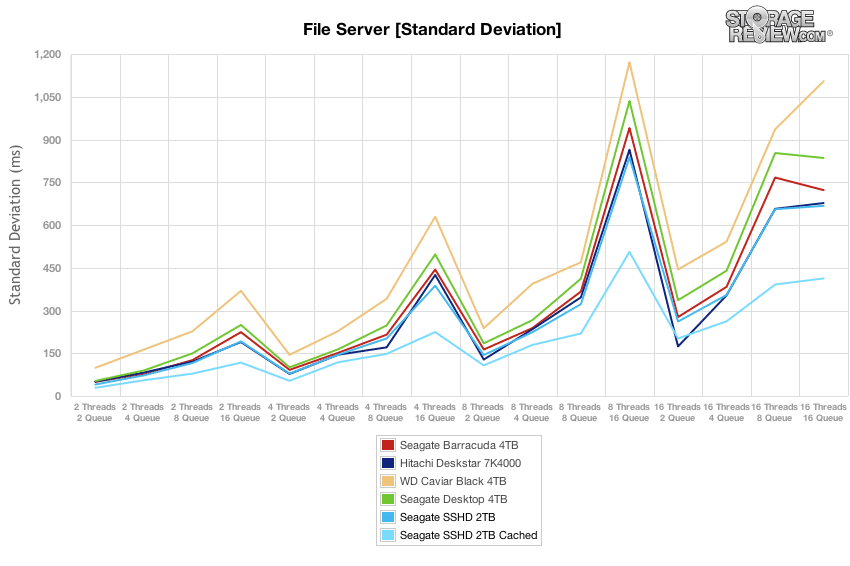Click the '300' y-axis label
Image resolution: width=850 pixels, height=566 pixels.
tap(51, 311)
